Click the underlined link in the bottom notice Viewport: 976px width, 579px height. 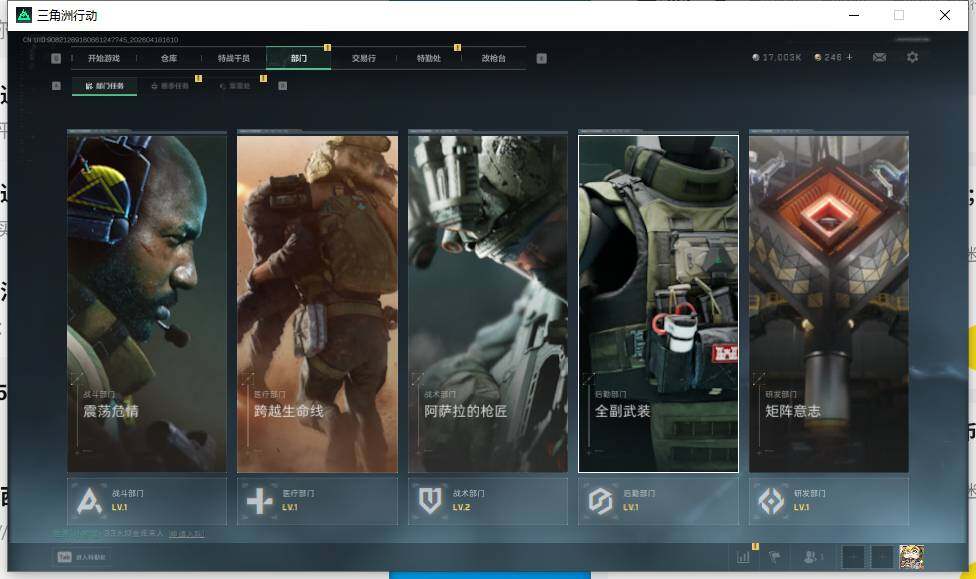pyautogui.click(x=186, y=534)
